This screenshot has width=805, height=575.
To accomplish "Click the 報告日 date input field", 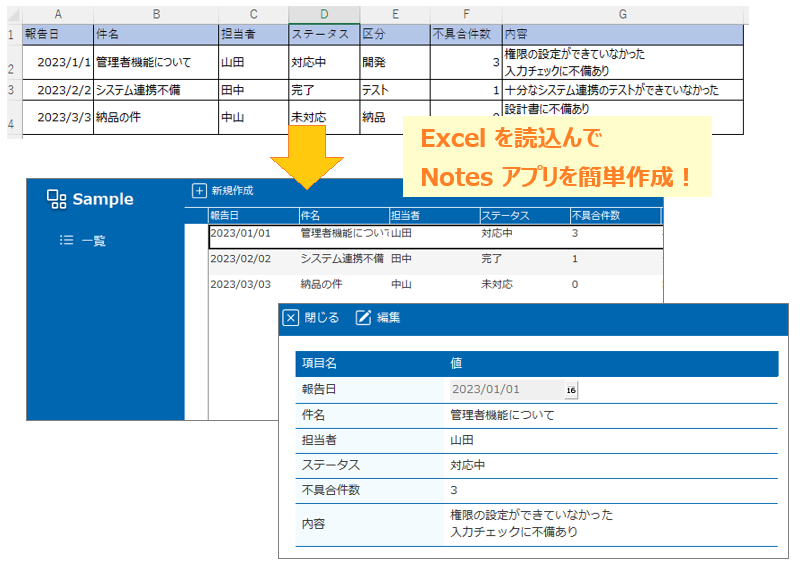I will [507, 390].
